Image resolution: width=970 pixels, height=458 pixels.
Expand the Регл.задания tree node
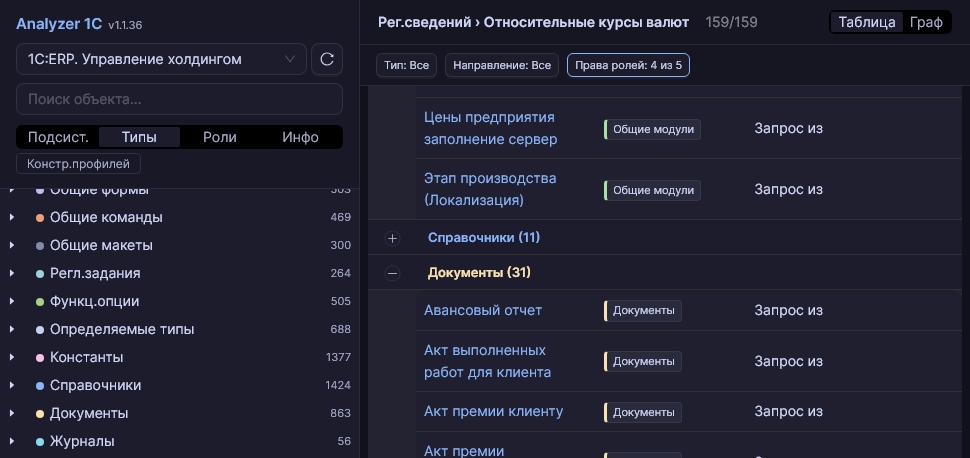(12, 273)
